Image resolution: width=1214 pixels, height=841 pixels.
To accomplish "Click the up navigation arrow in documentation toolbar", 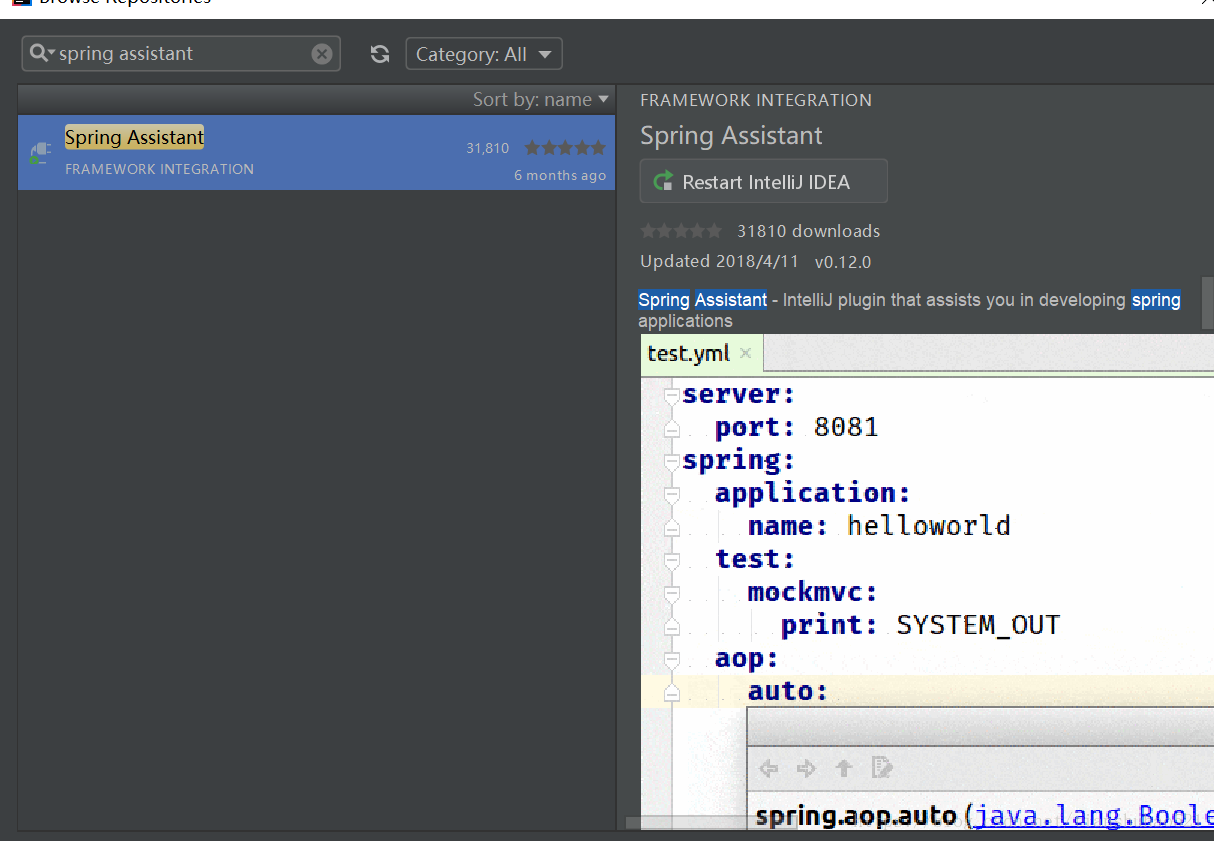I will (x=844, y=768).
